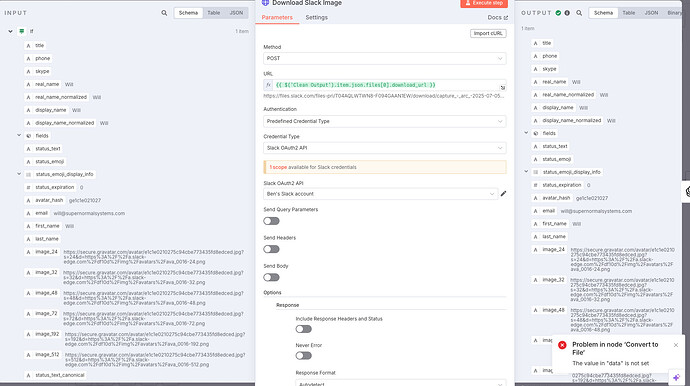This screenshot has width=690, height=386.
Task: Click the Import cURL button
Action: pos(488,33)
